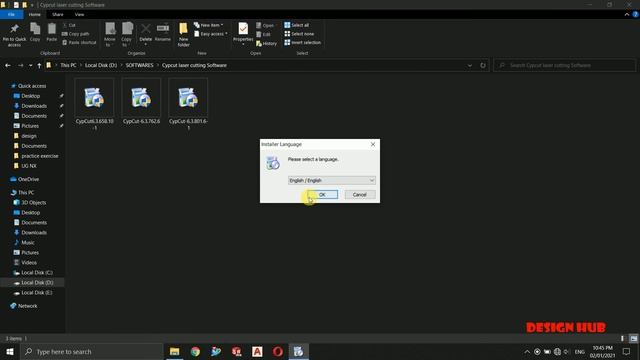
Task: Open Chrome from the taskbar
Action: coord(196,351)
